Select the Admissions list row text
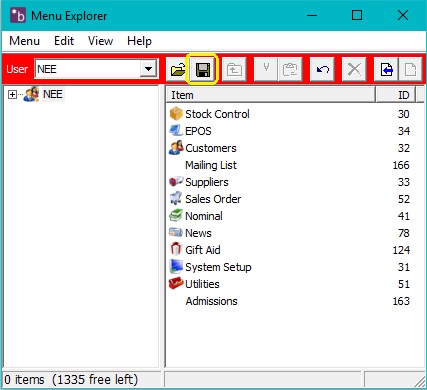Screen dimensions: 427x390 (211, 301)
